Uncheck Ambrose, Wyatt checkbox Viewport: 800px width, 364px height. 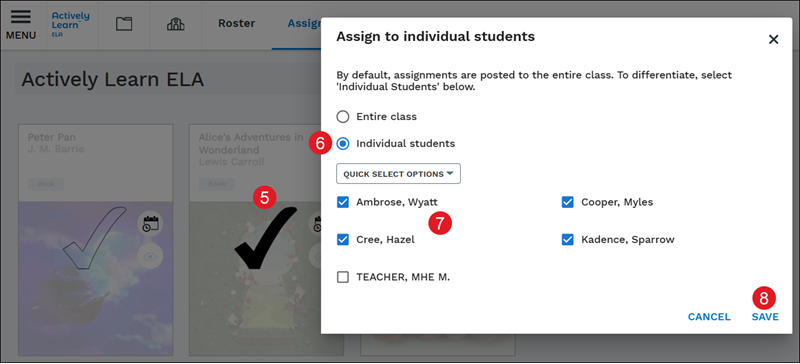[343, 202]
